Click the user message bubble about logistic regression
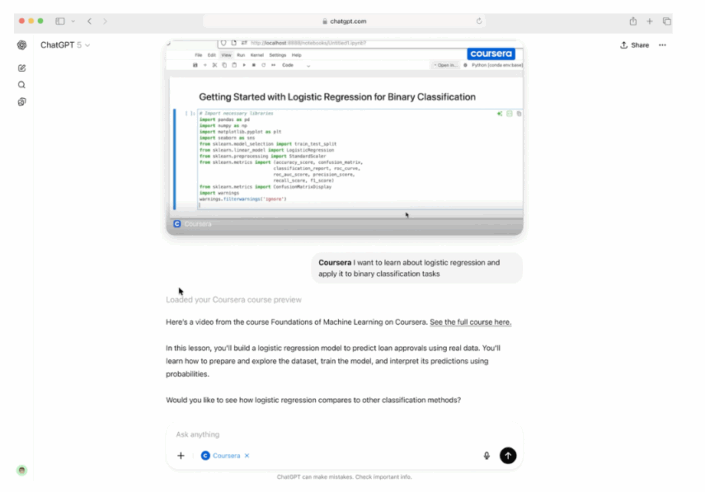705x492 pixels. [x=417, y=268]
